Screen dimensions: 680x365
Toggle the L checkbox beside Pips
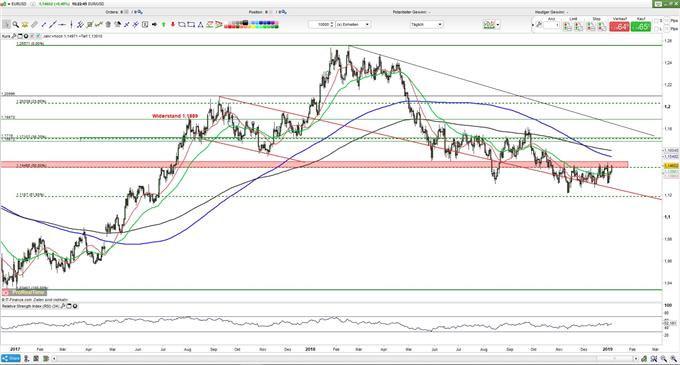click(x=656, y=29)
